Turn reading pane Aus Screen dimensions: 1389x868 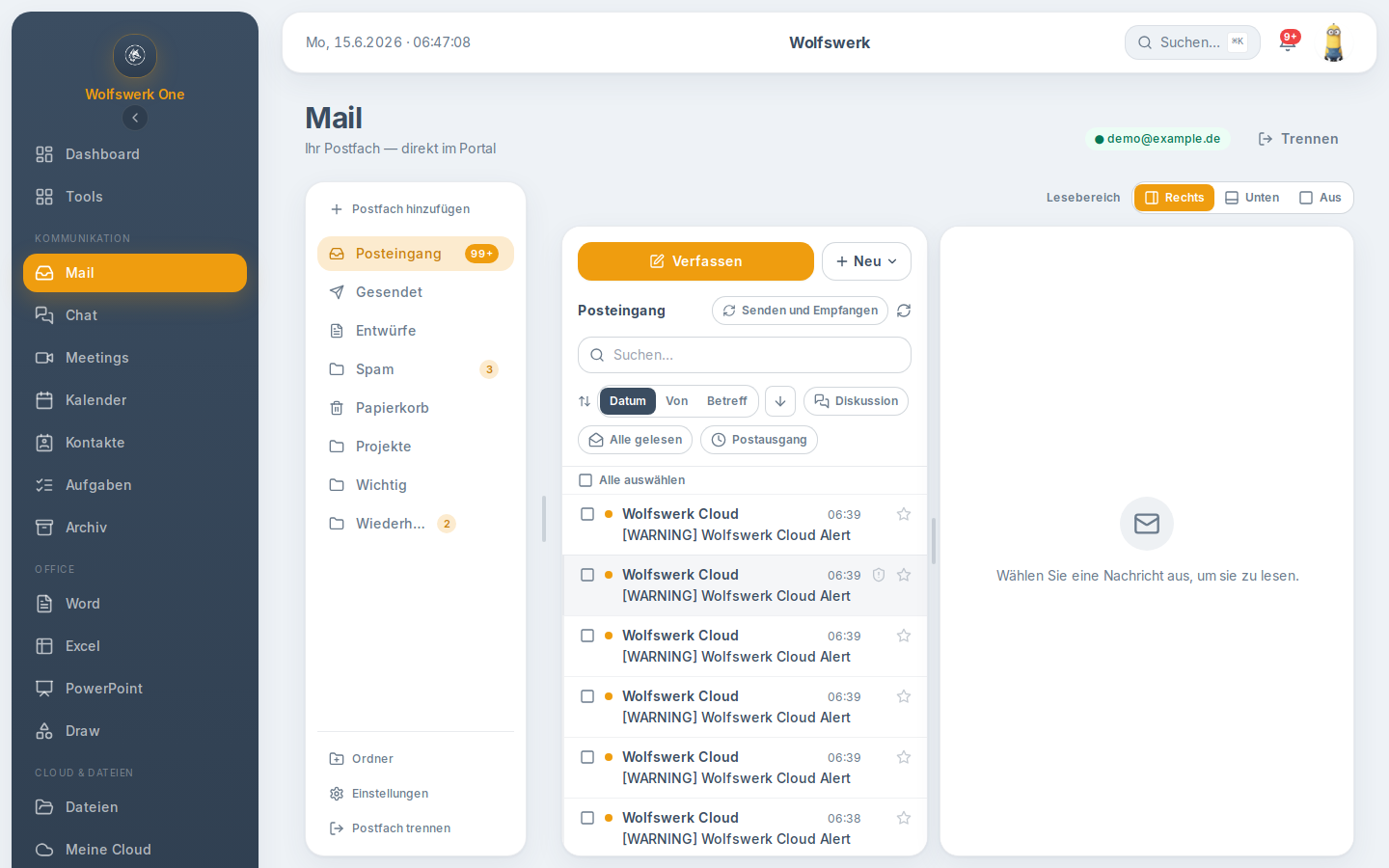point(1321,198)
